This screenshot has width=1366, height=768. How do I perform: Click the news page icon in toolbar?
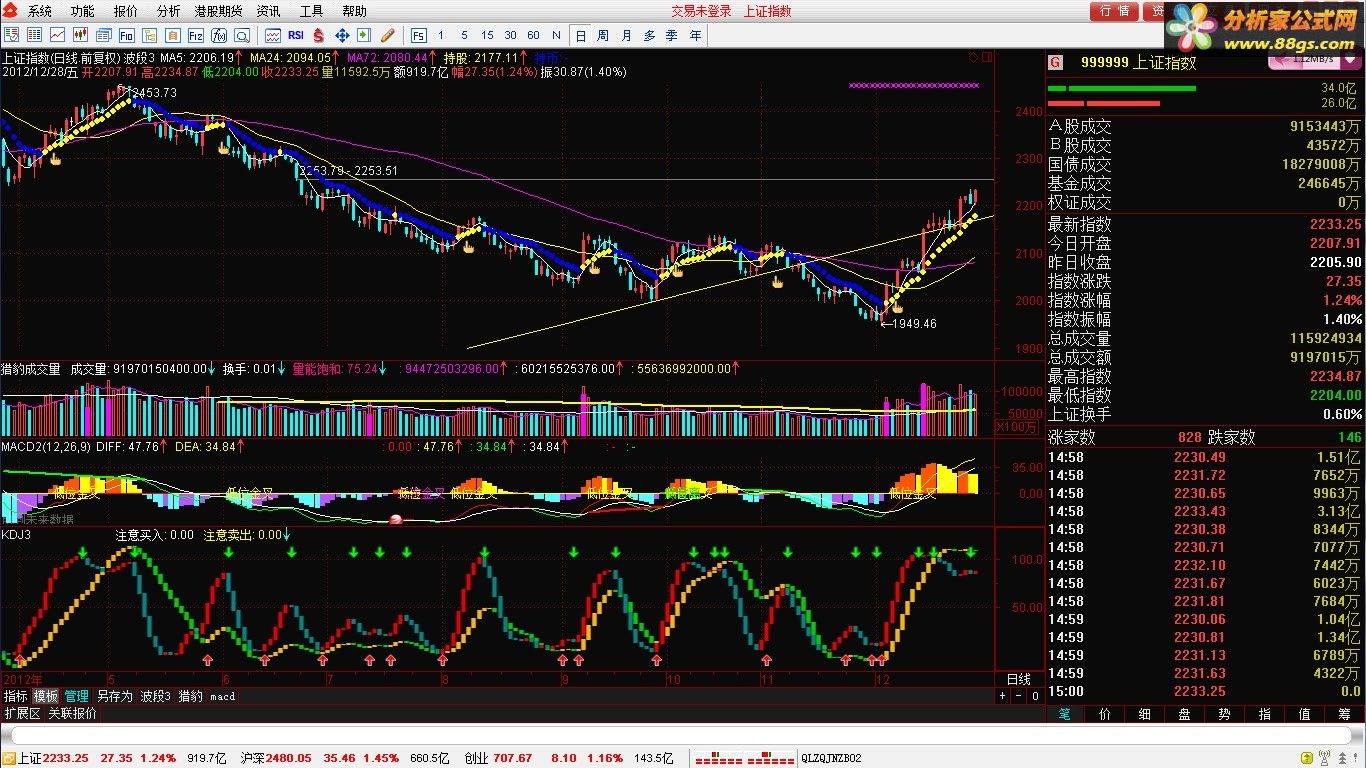pos(103,35)
